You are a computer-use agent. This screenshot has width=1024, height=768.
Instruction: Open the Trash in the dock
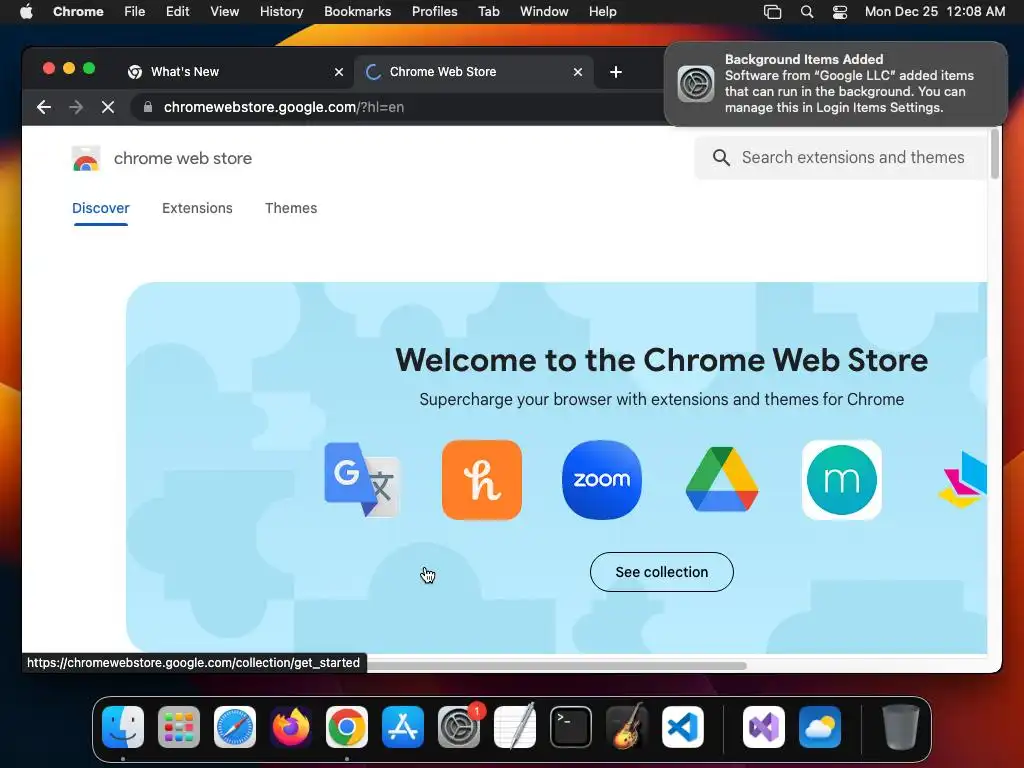[901, 727]
